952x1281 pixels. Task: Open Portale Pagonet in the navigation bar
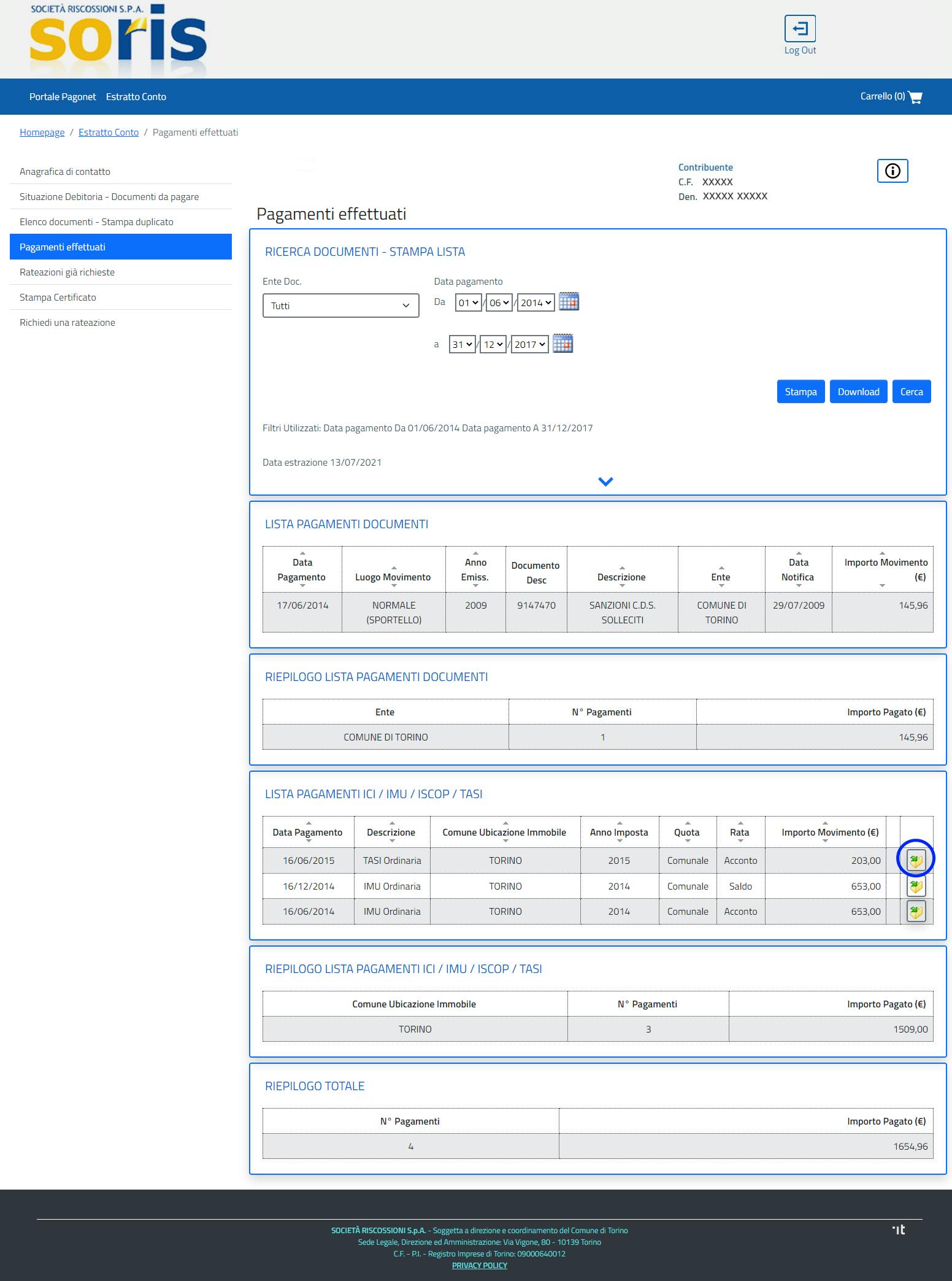[63, 97]
